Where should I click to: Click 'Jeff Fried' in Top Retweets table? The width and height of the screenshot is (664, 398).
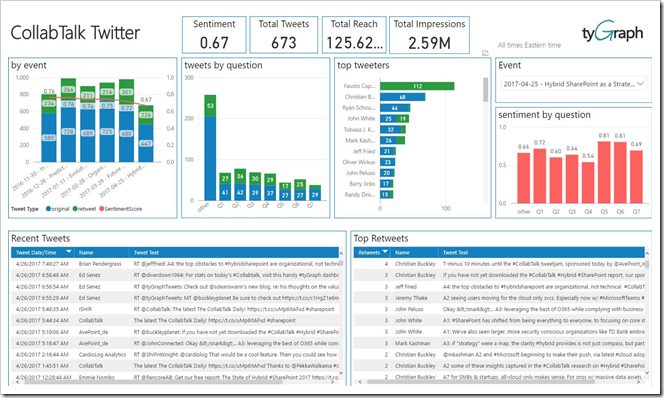pos(406,286)
